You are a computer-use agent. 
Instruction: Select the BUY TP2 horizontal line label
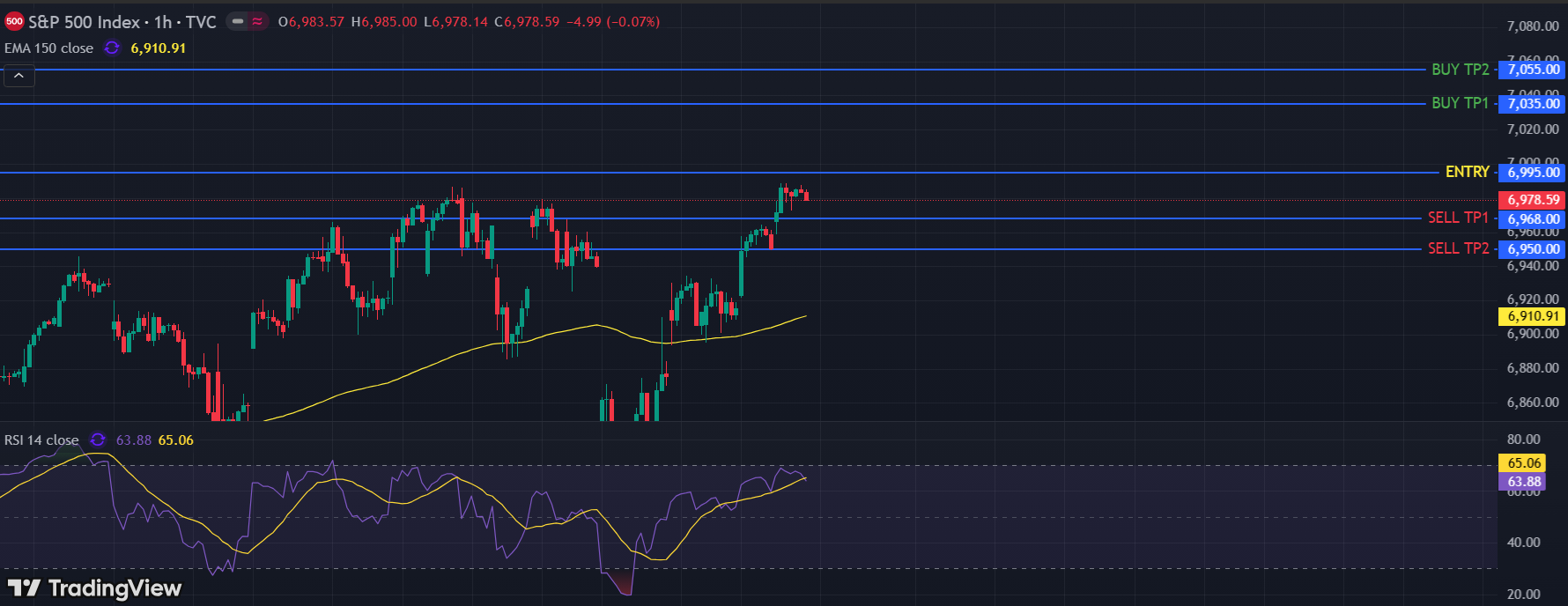pyautogui.click(x=1460, y=70)
